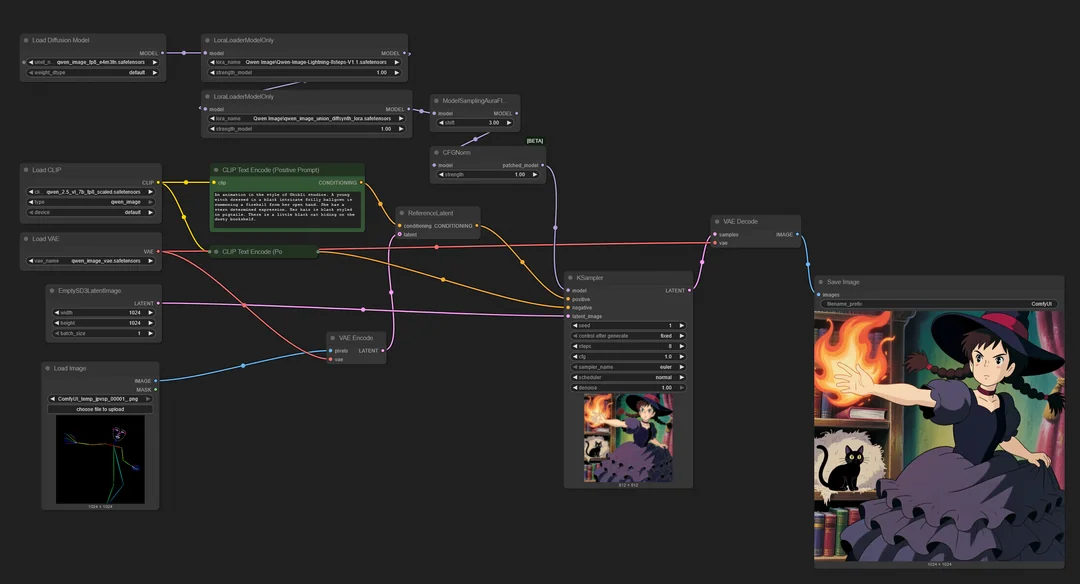This screenshot has height=584, width=1080.
Task: Click the filename_prefix field in Save Image
Action: click(939, 304)
